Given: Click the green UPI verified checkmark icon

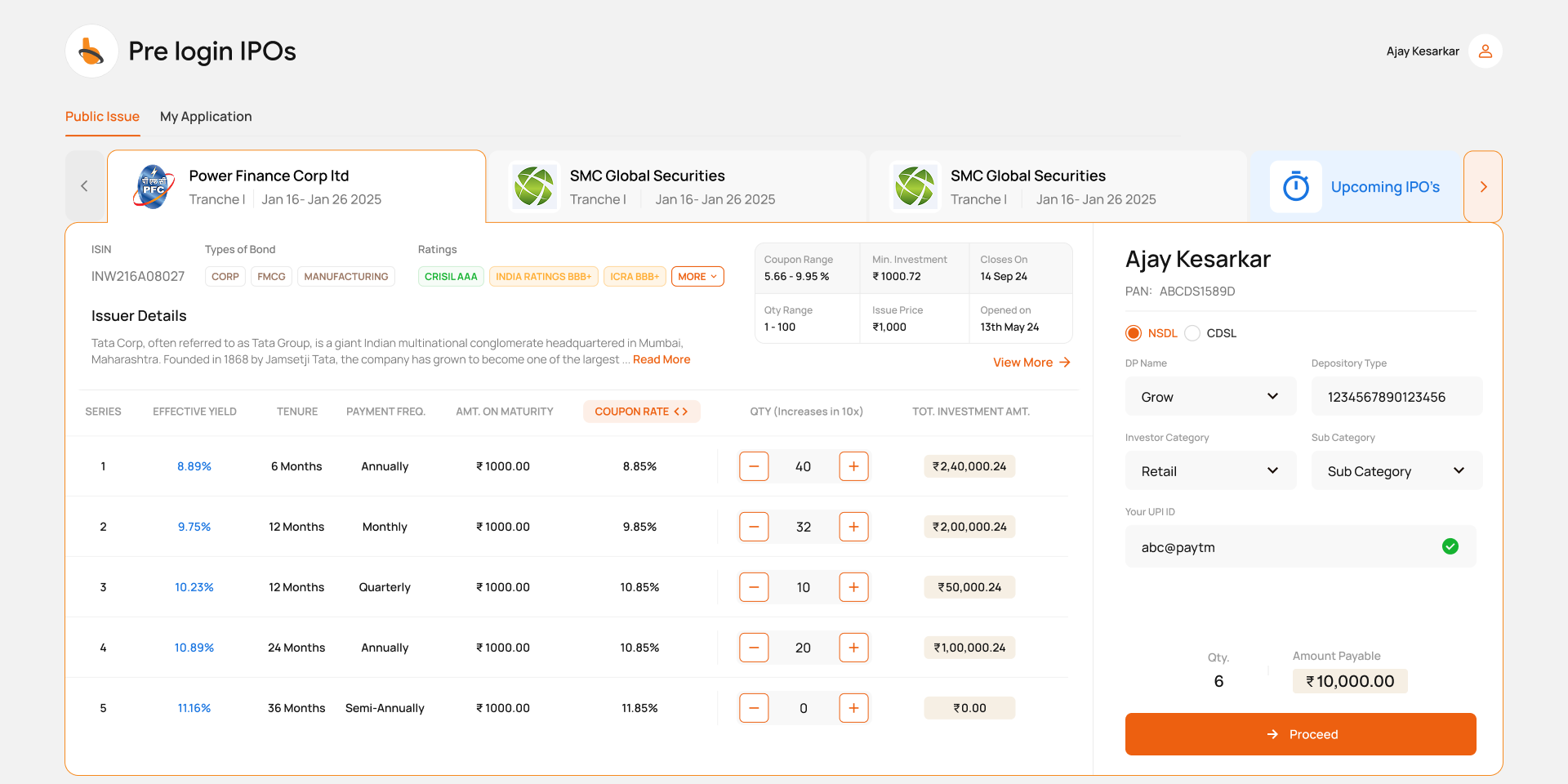Looking at the screenshot, I should [x=1450, y=546].
